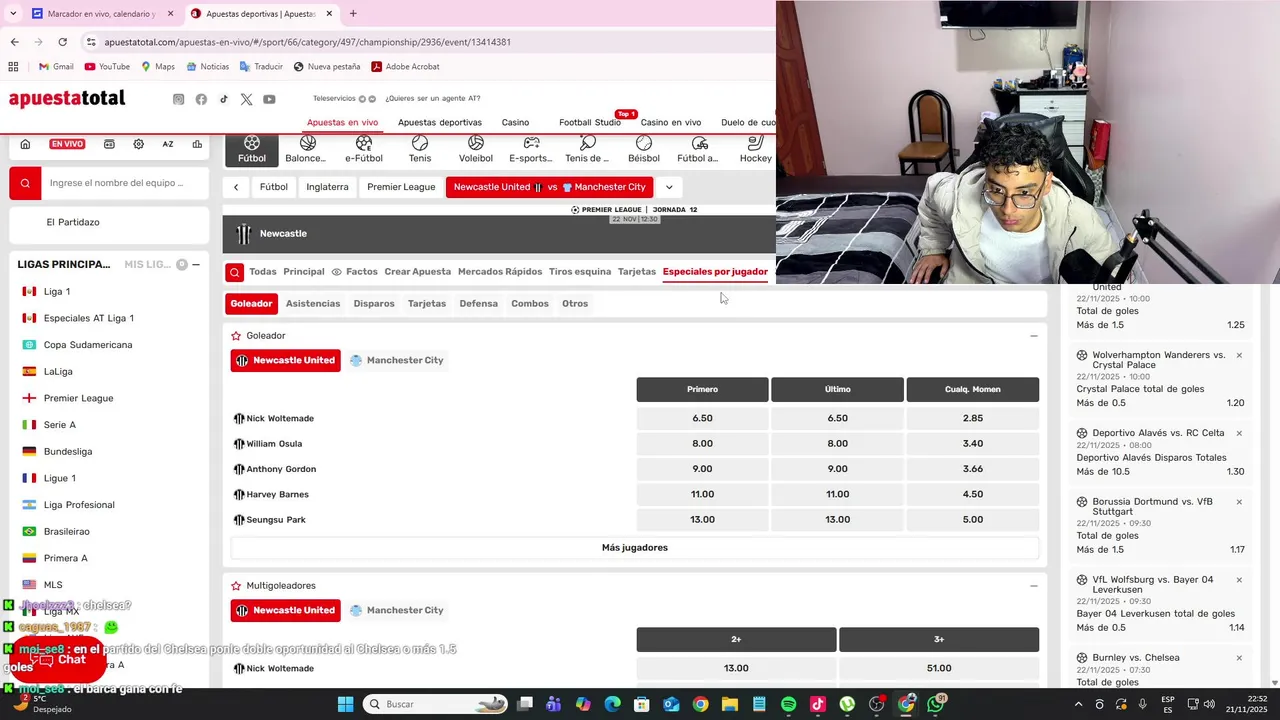The width and height of the screenshot is (1280, 720).
Task: Open the apuestatotal Facebook icon
Action: [x=201, y=99]
